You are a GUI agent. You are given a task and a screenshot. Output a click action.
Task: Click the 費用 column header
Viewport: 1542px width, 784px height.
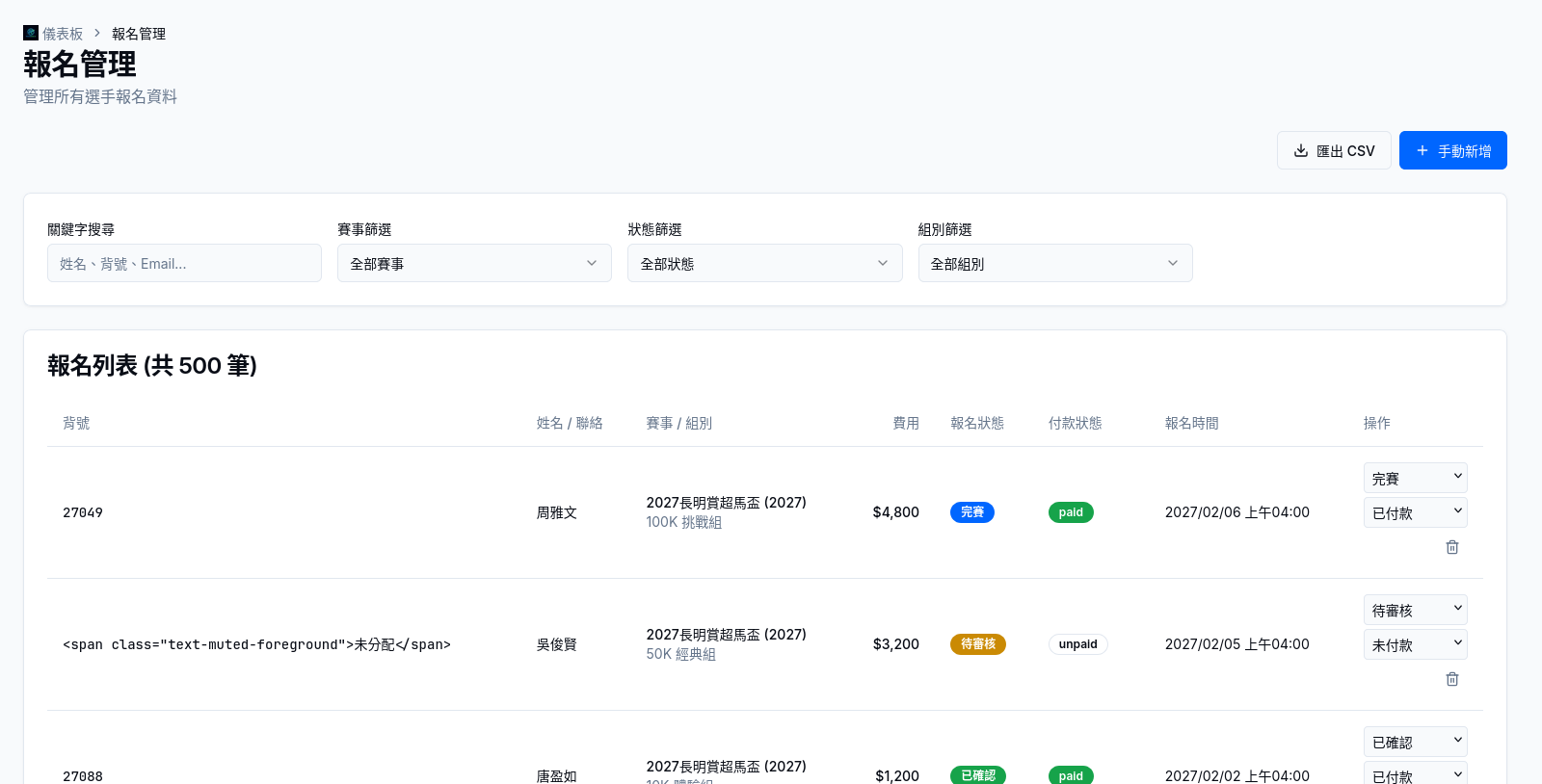pos(906,423)
